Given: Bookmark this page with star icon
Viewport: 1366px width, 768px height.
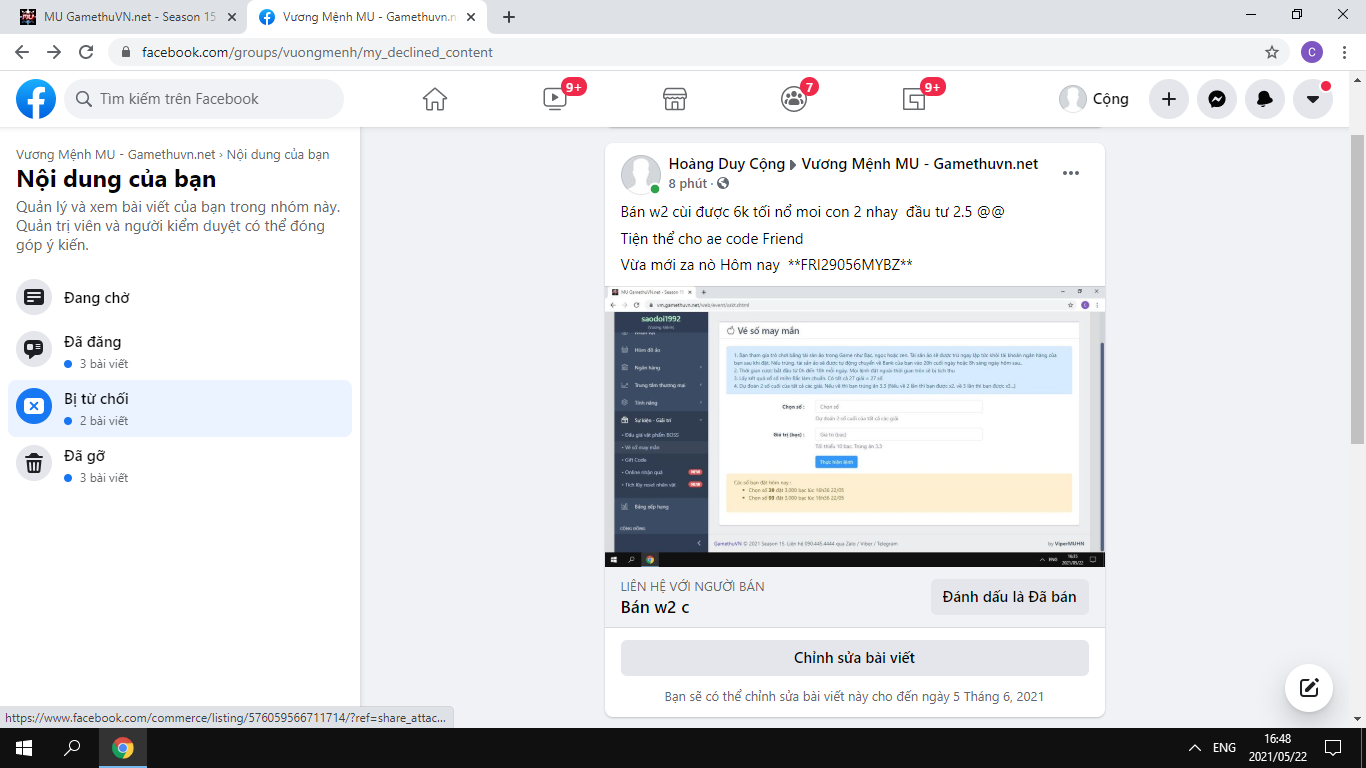Looking at the screenshot, I should tap(1271, 52).
